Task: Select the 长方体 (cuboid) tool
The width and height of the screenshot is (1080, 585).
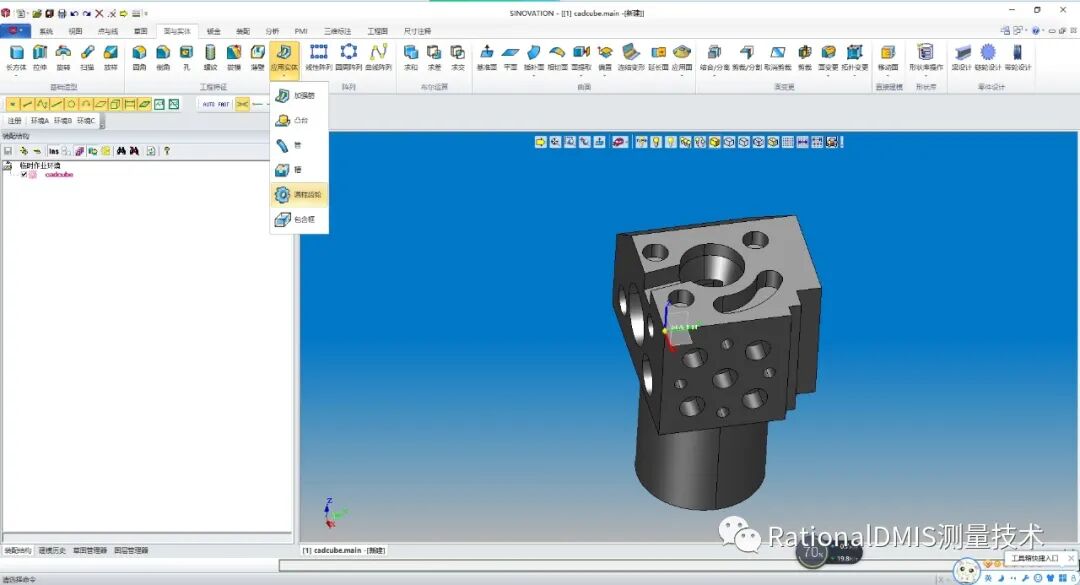Action: point(16,55)
